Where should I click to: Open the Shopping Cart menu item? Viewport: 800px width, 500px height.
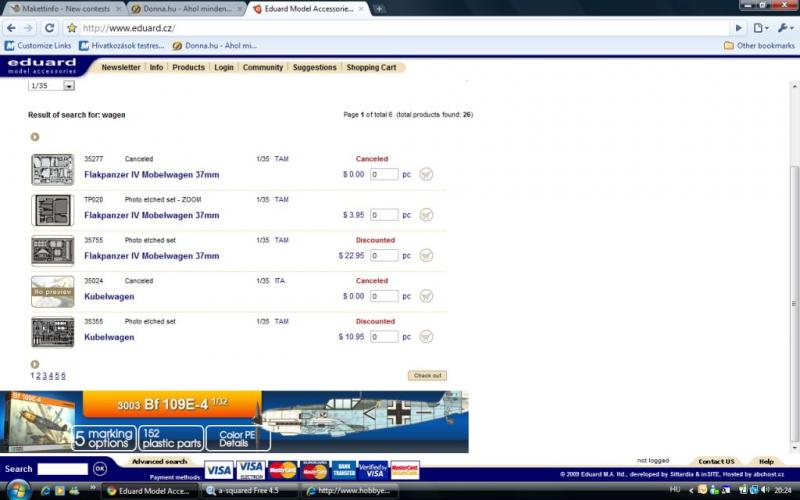point(371,67)
